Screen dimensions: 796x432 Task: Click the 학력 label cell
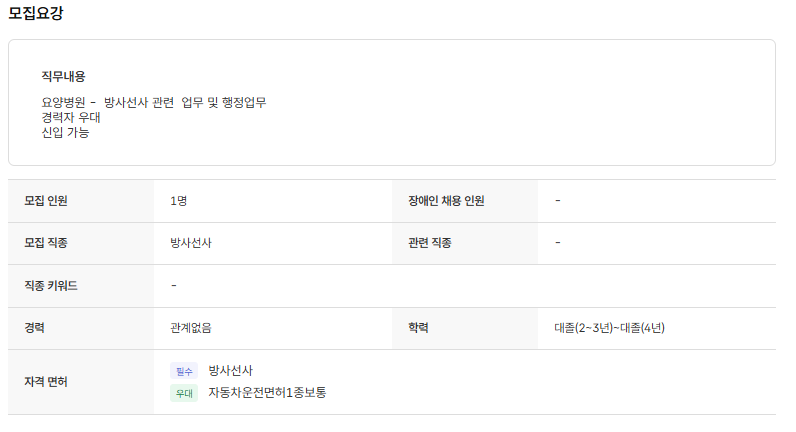click(418, 328)
